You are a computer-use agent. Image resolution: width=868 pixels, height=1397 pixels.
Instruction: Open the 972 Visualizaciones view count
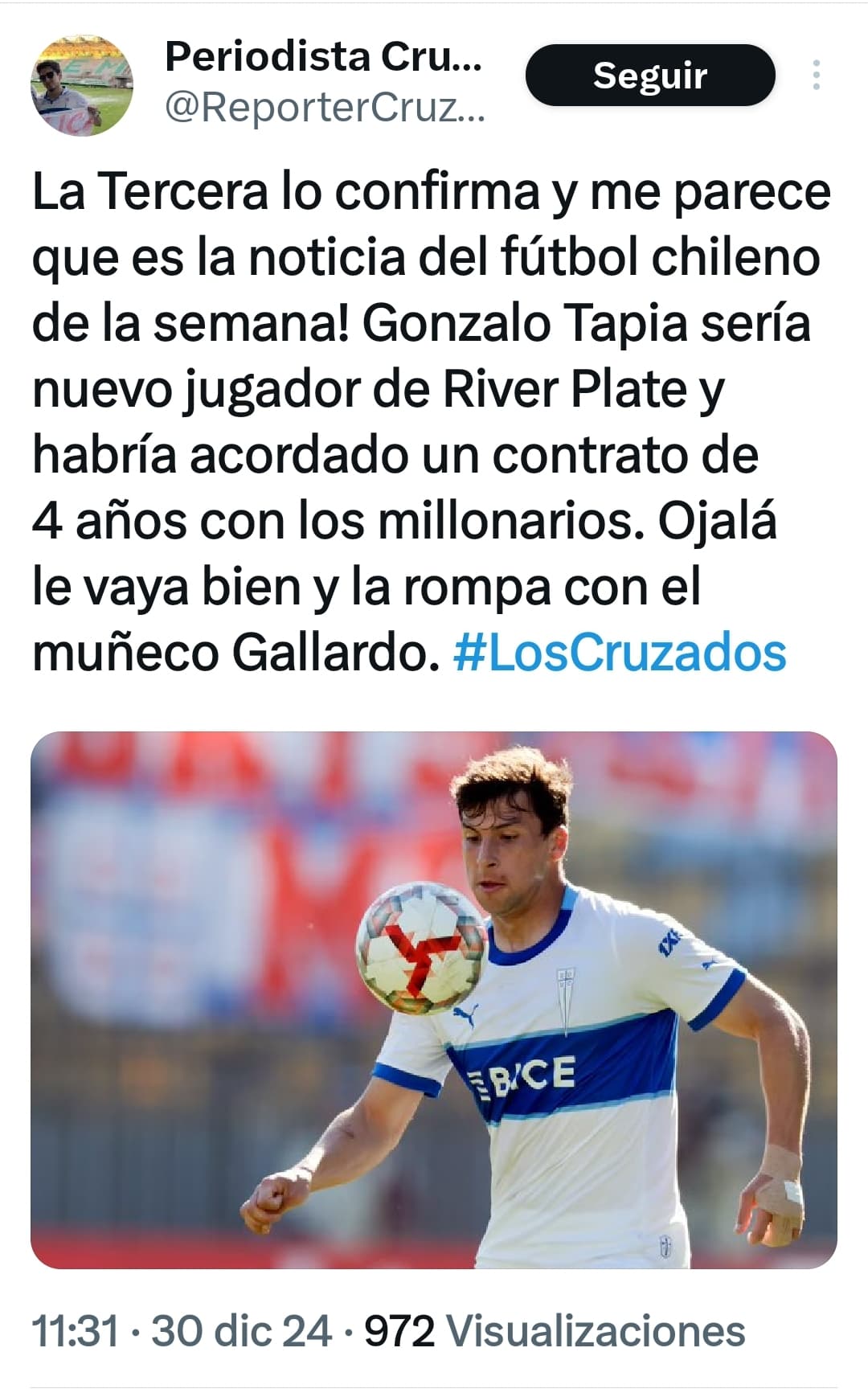coord(555,1330)
